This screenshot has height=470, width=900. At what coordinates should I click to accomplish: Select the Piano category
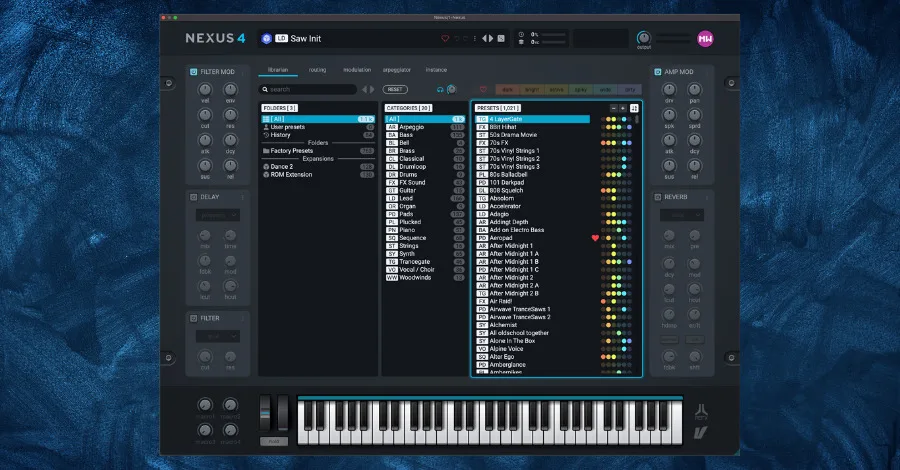[x=425, y=230]
